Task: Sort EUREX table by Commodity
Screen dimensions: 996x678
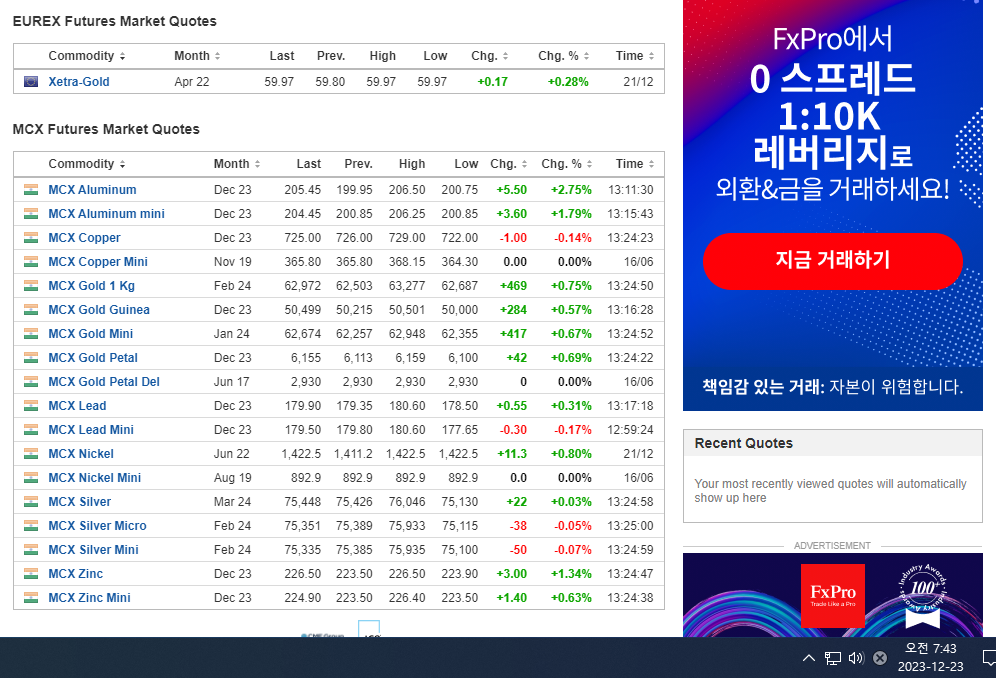Action: (x=87, y=56)
